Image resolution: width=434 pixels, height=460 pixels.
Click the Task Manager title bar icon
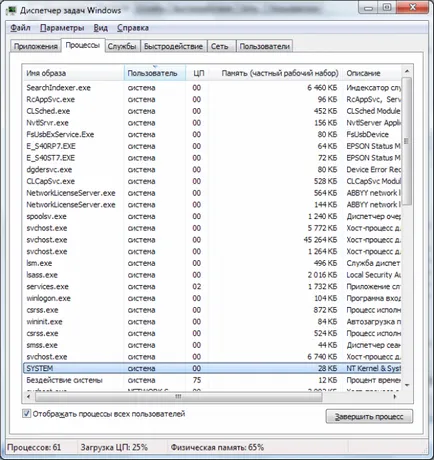click(11, 10)
